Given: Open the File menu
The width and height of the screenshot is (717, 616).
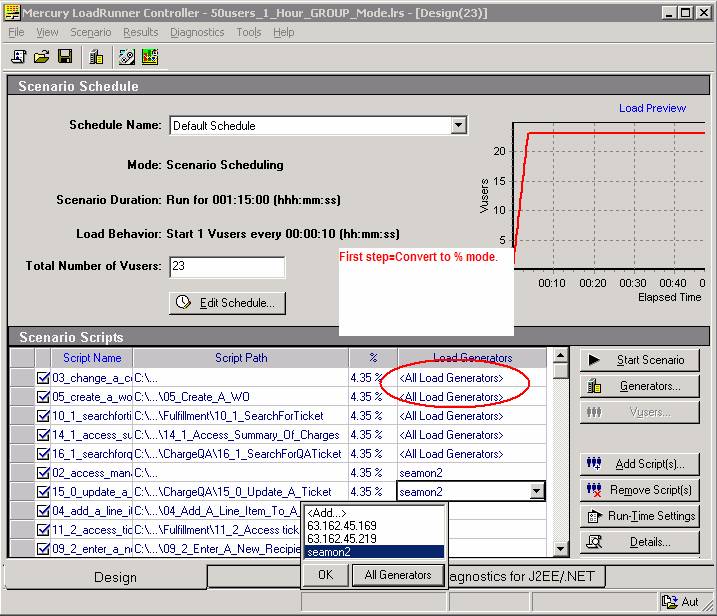Looking at the screenshot, I should click(x=16, y=32).
